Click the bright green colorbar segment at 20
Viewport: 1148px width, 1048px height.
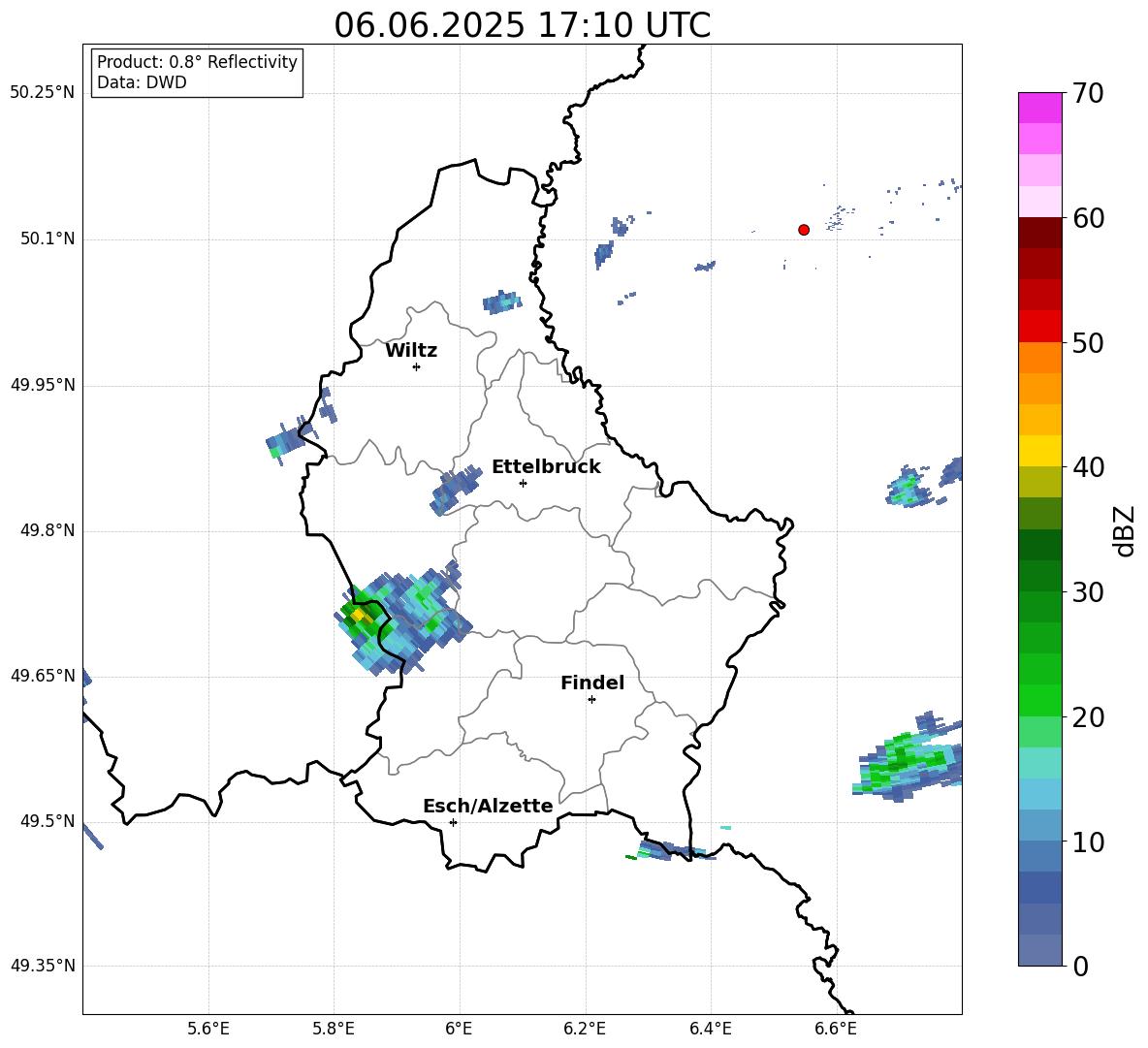pos(1040,700)
